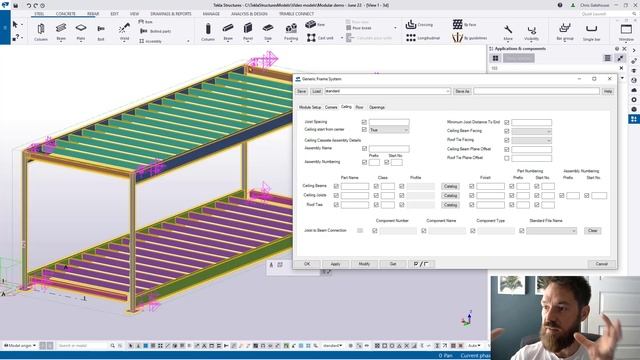
Task: Open the More wrench tool
Action: (x=508, y=33)
